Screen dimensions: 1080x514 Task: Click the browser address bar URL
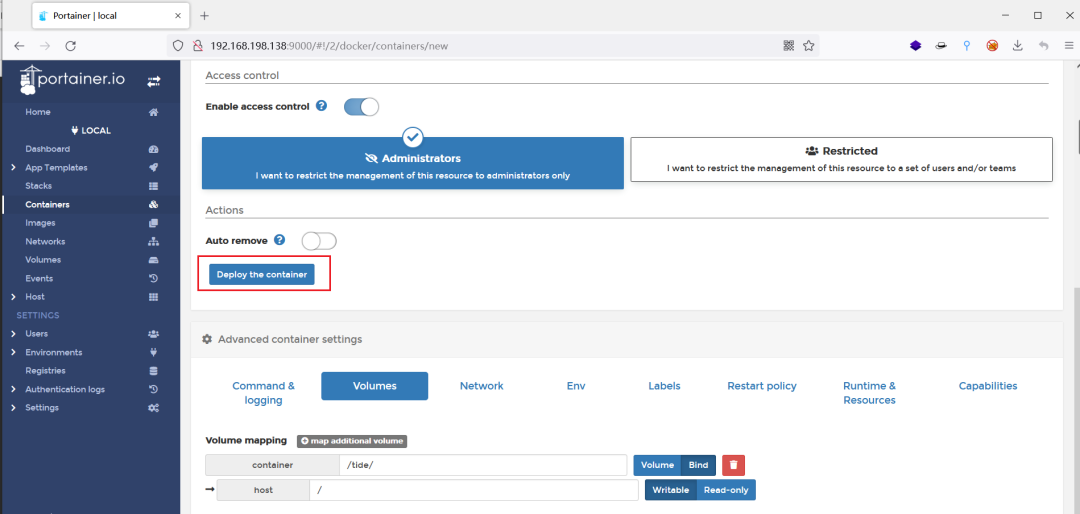point(331,45)
